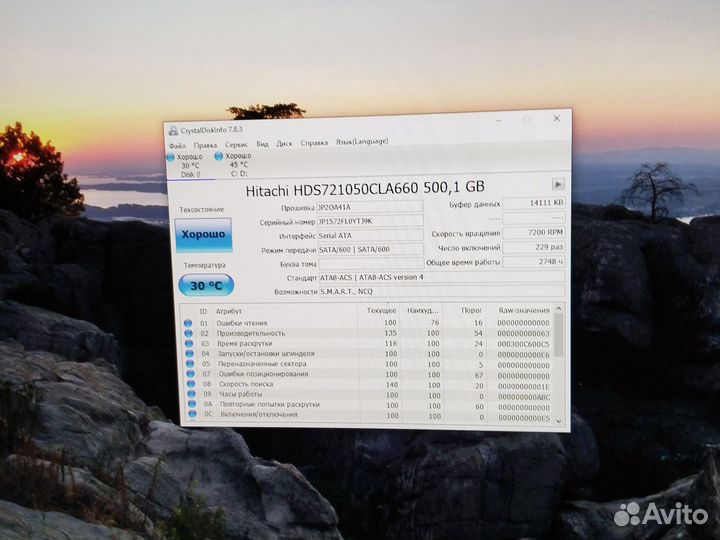The image size is (720, 540).
Task: Close the CrystalDiskInfo window
Action: tap(557, 118)
